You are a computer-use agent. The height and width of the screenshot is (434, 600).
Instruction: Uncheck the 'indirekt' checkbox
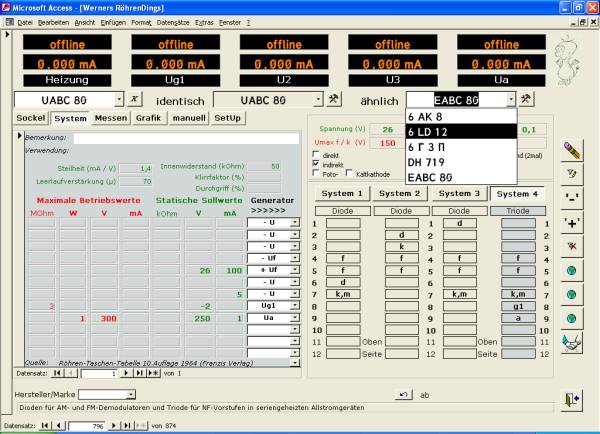click(316, 164)
